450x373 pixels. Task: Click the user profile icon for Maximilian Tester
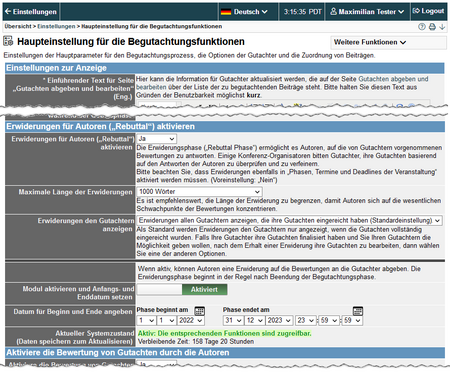pyautogui.click(x=333, y=11)
